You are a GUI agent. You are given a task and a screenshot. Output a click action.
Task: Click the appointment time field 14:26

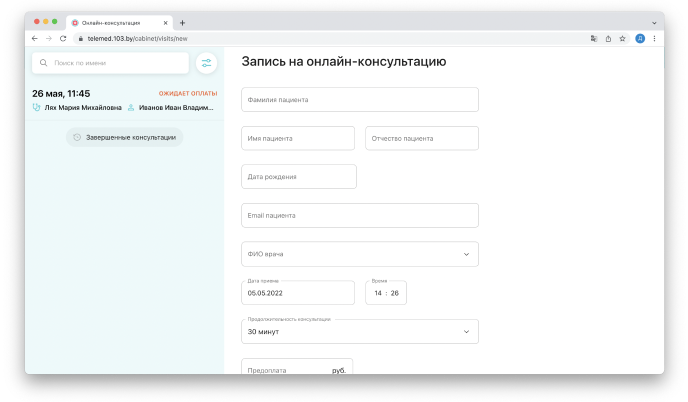[386, 293]
